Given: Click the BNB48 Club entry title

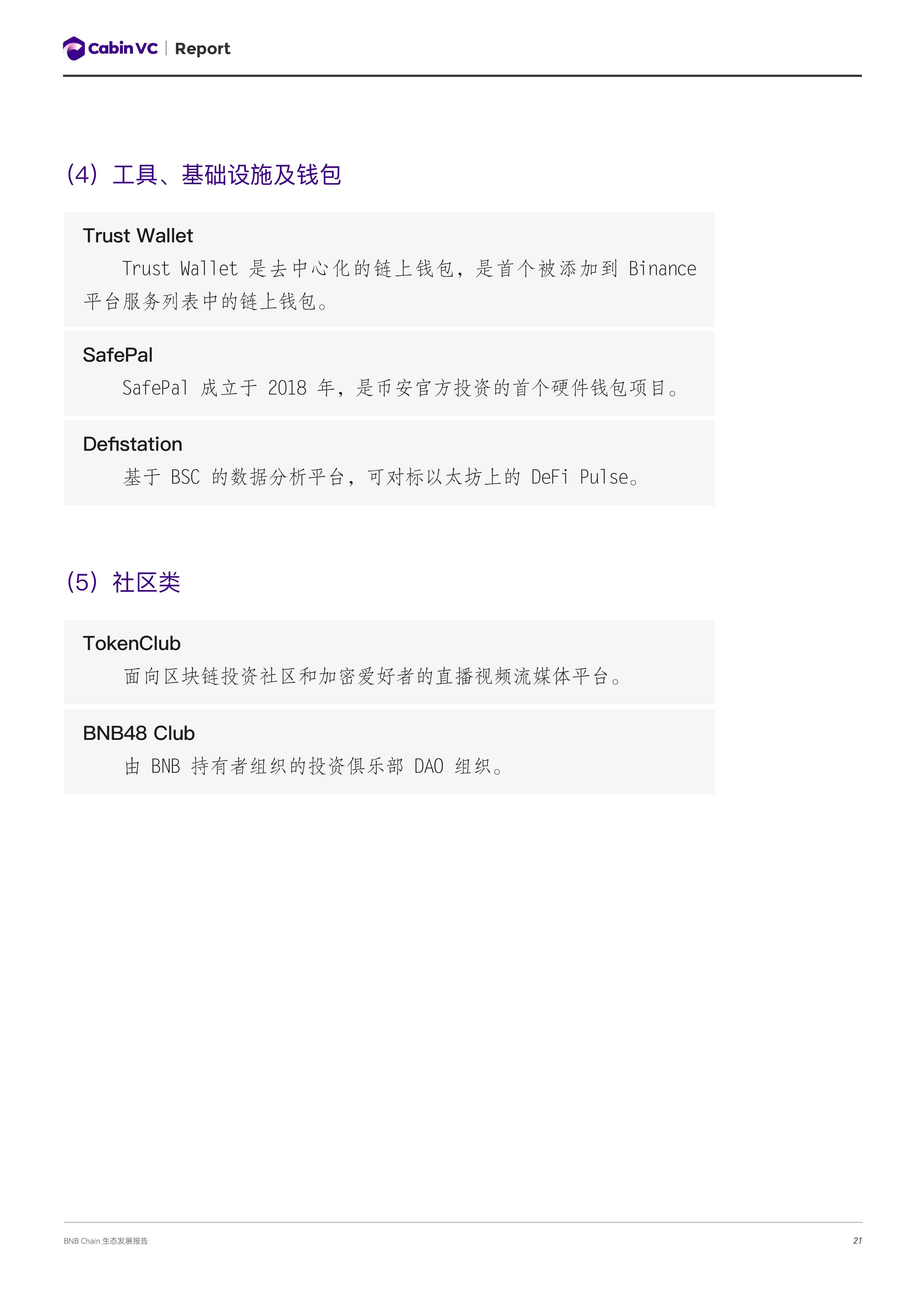Looking at the screenshot, I should (x=139, y=733).
